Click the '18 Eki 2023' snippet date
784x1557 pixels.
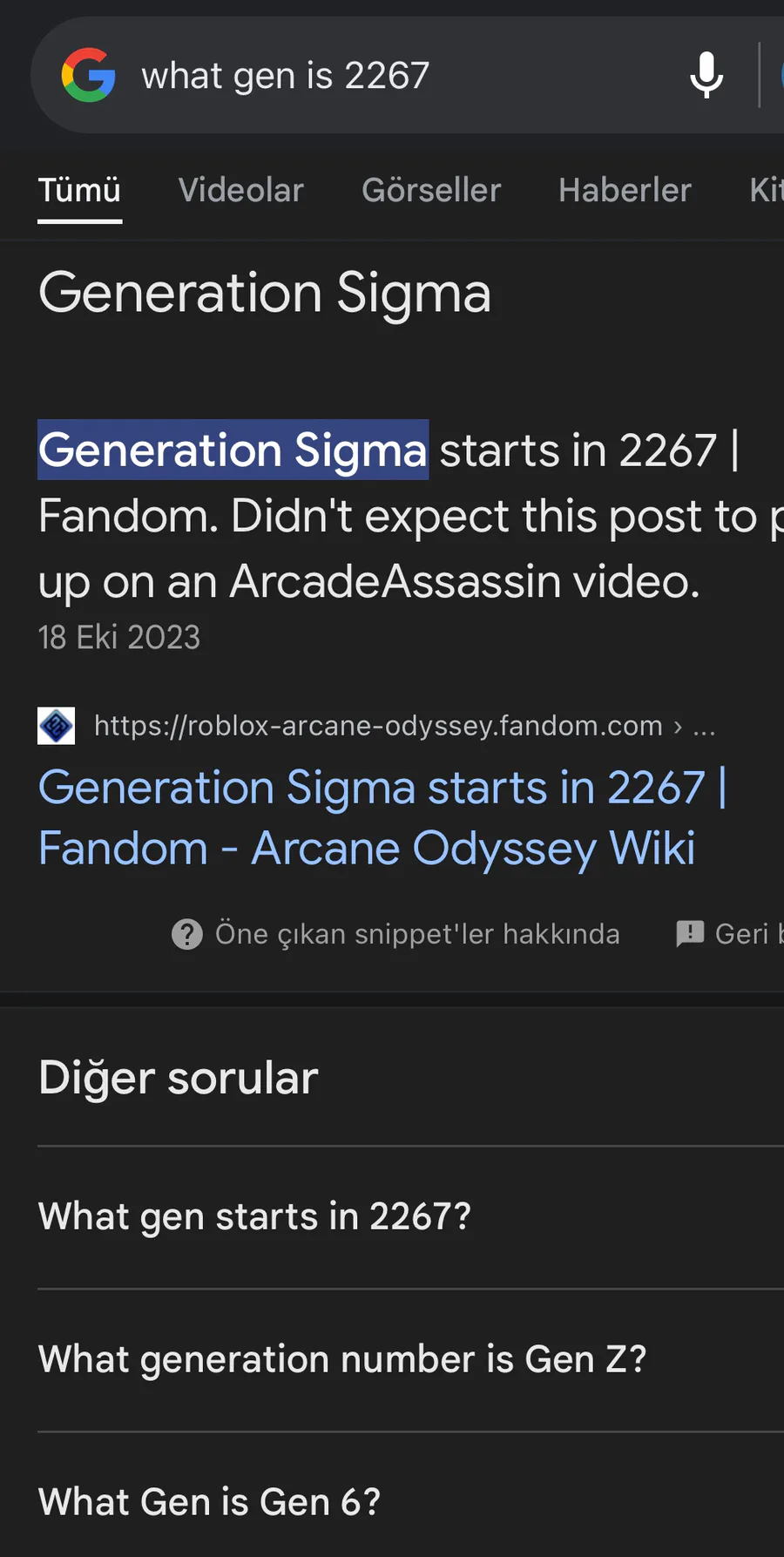(x=119, y=638)
